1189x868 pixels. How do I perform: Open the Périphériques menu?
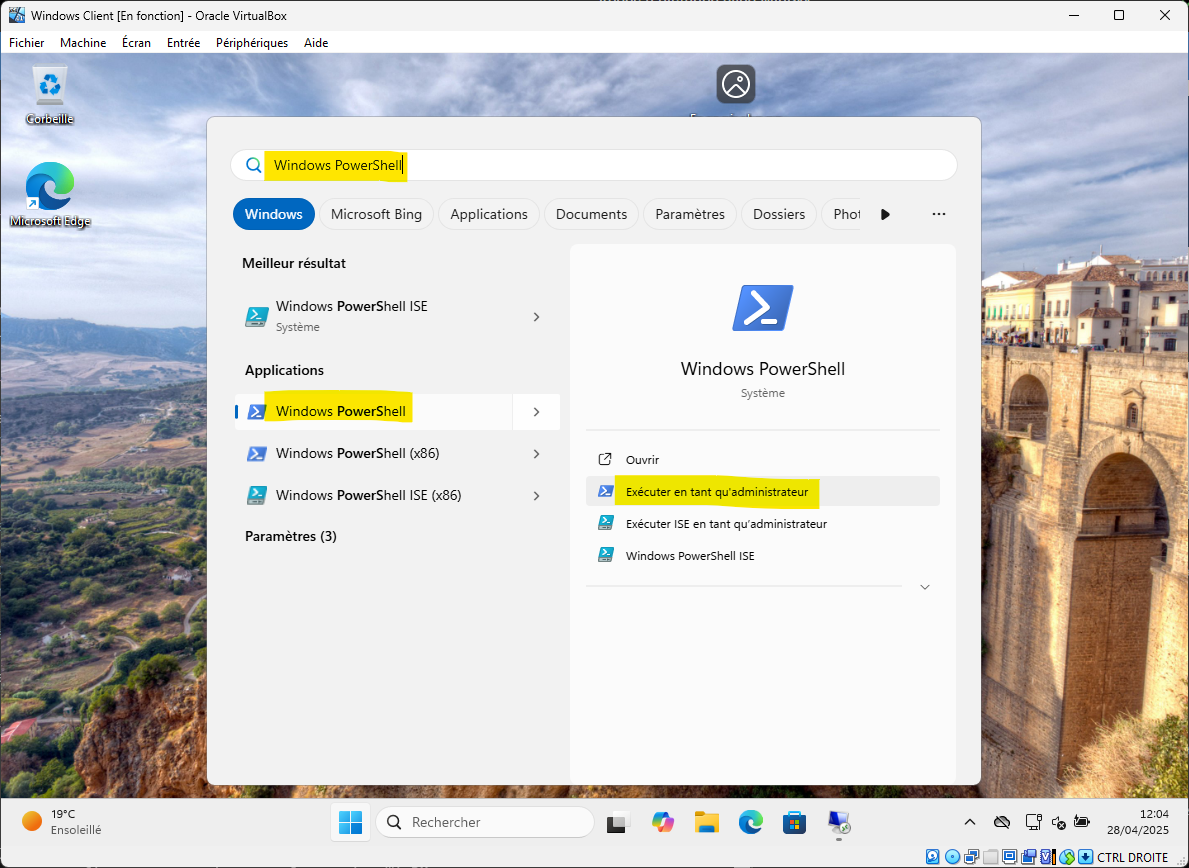(251, 43)
